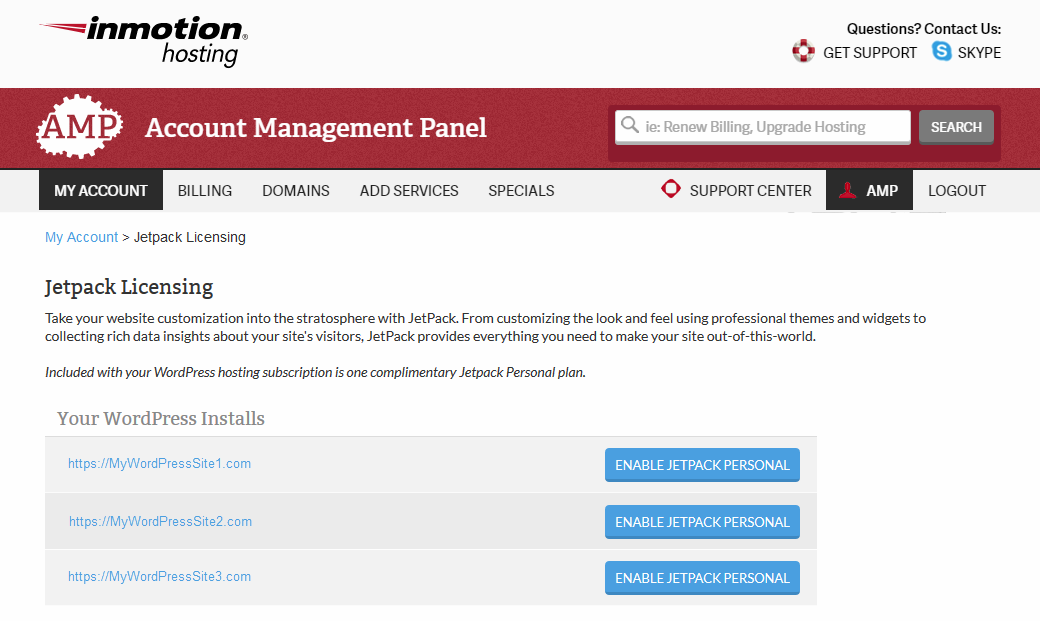Click the Questions? Contact Us text
Image resolution: width=1040 pixels, height=621 pixels.
923,29
